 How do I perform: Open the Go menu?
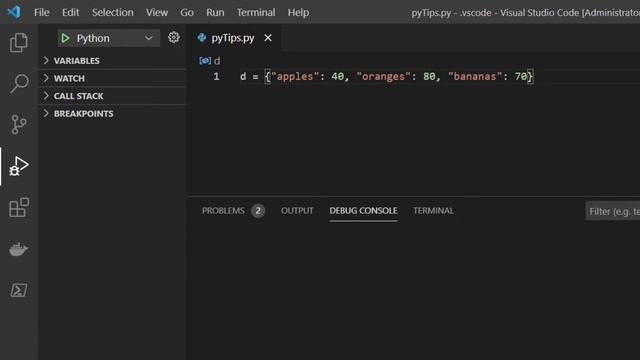pos(187,12)
